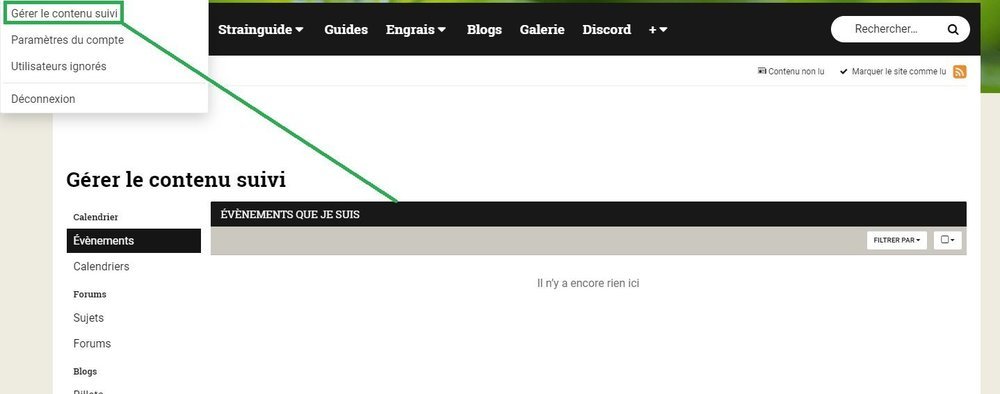Expand the plus more menu
This screenshot has width=1000, height=394.
pos(658,29)
